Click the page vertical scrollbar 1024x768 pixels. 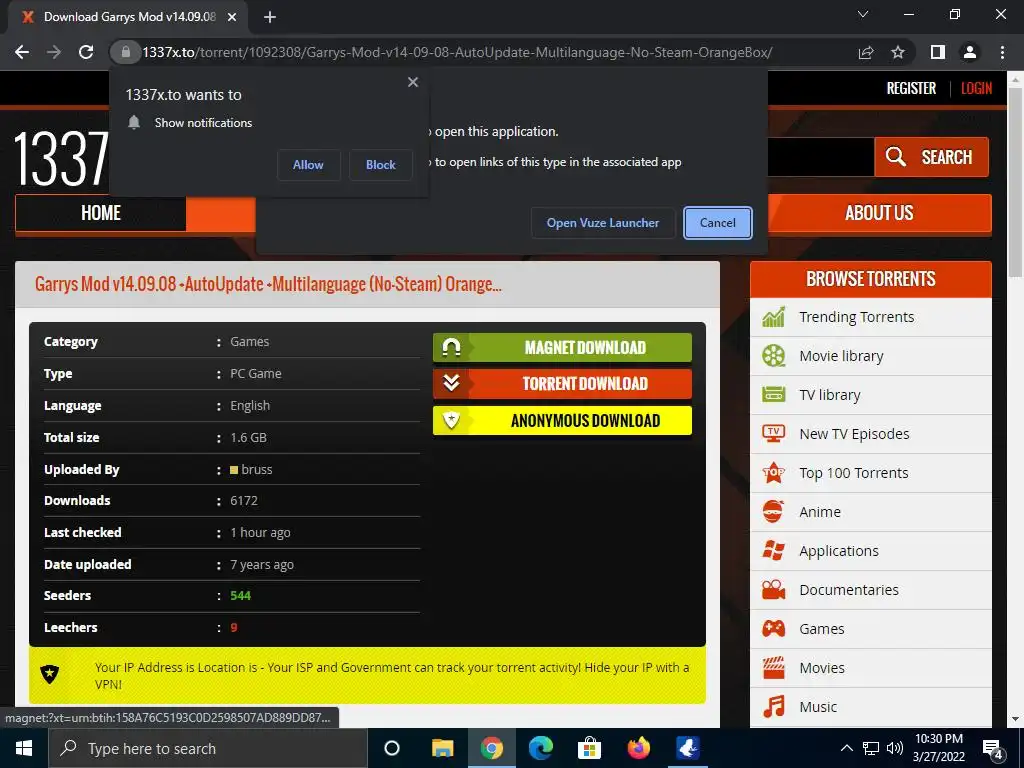[x=1015, y=183]
